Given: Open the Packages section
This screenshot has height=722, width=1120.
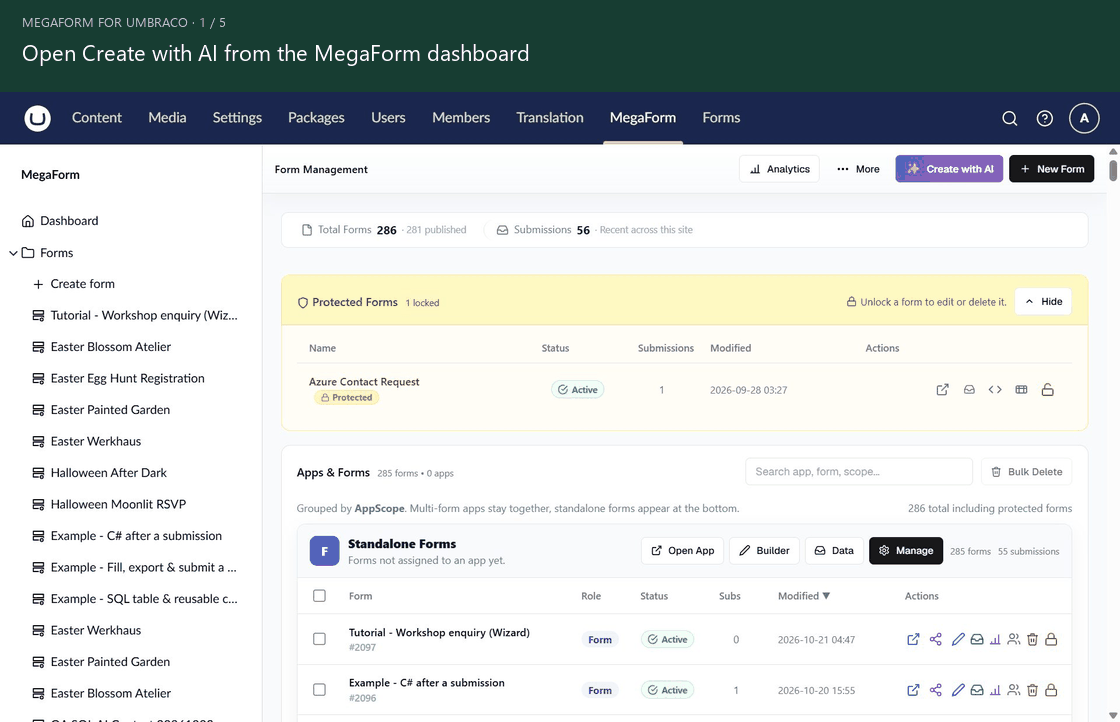Looking at the screenshot, I should 316,118.
